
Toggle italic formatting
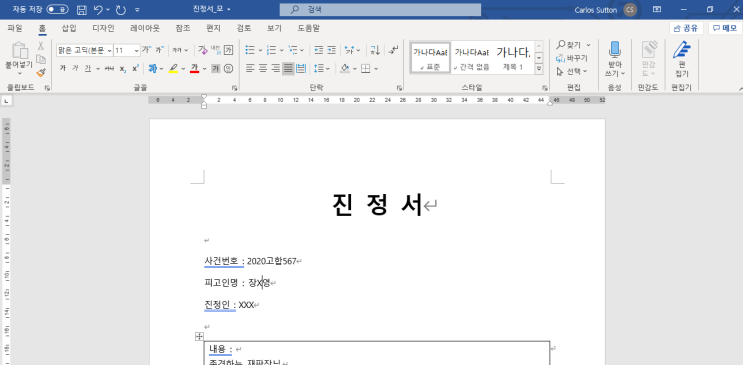pyautogui.click(x=75, y=69)
